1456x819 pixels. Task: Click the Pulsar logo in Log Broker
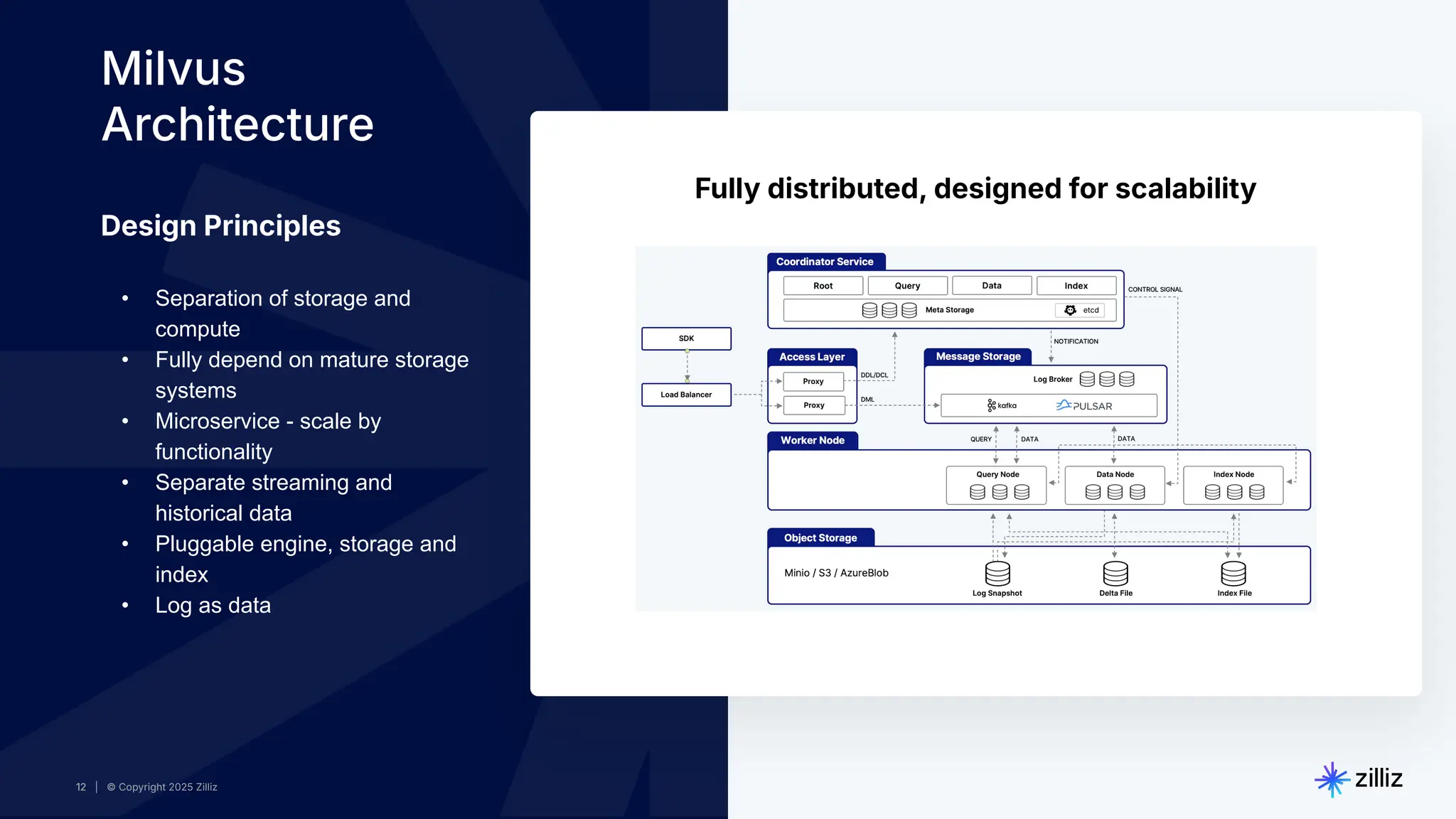coord(1083,405)
